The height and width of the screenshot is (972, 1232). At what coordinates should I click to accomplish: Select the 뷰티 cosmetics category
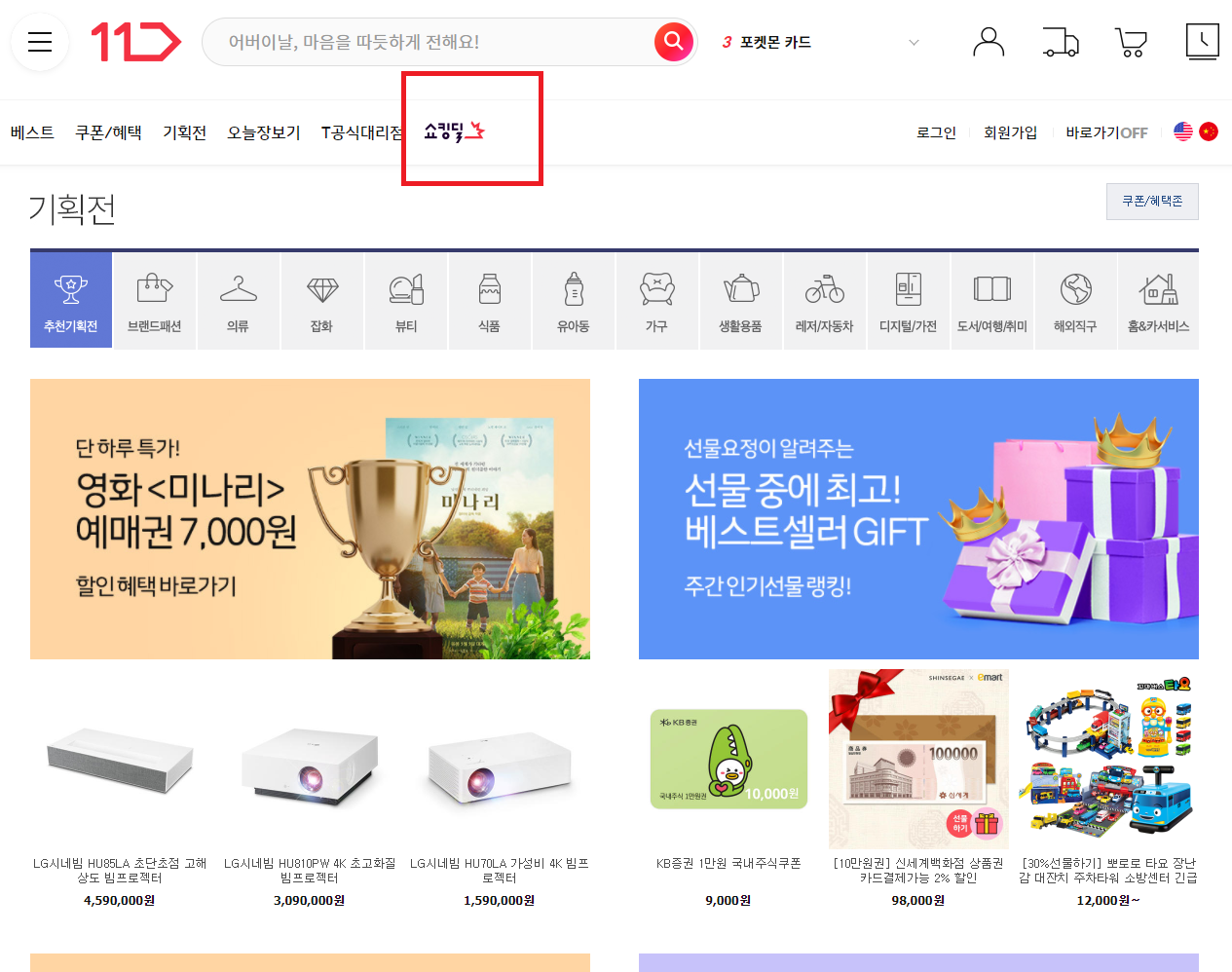[x=406, y=301]
